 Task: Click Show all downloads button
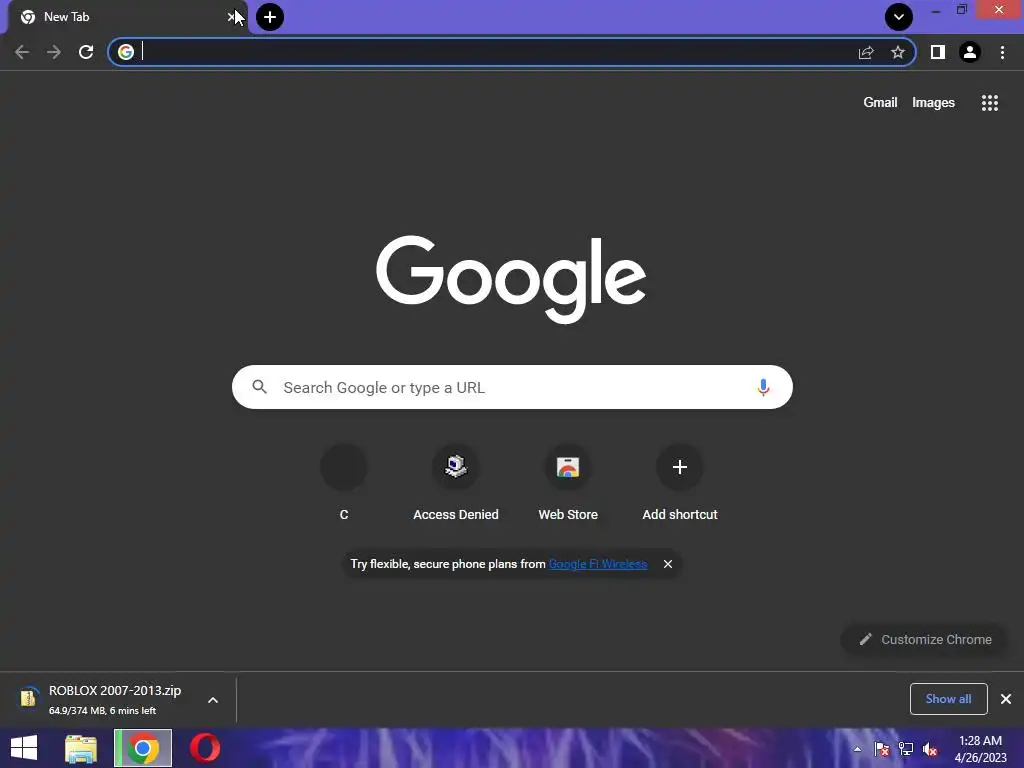point(948,699)
